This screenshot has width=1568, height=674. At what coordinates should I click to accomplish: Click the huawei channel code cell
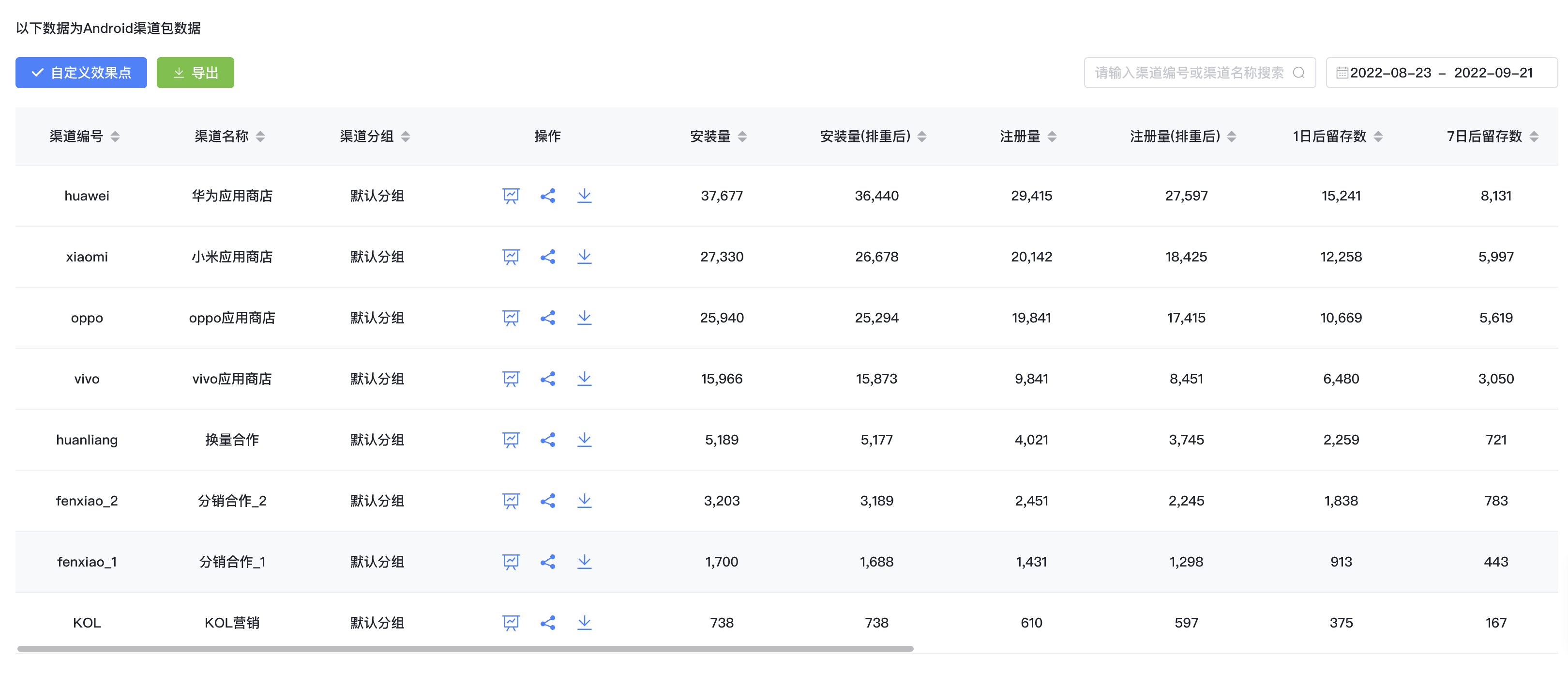(x=87, y=196)
